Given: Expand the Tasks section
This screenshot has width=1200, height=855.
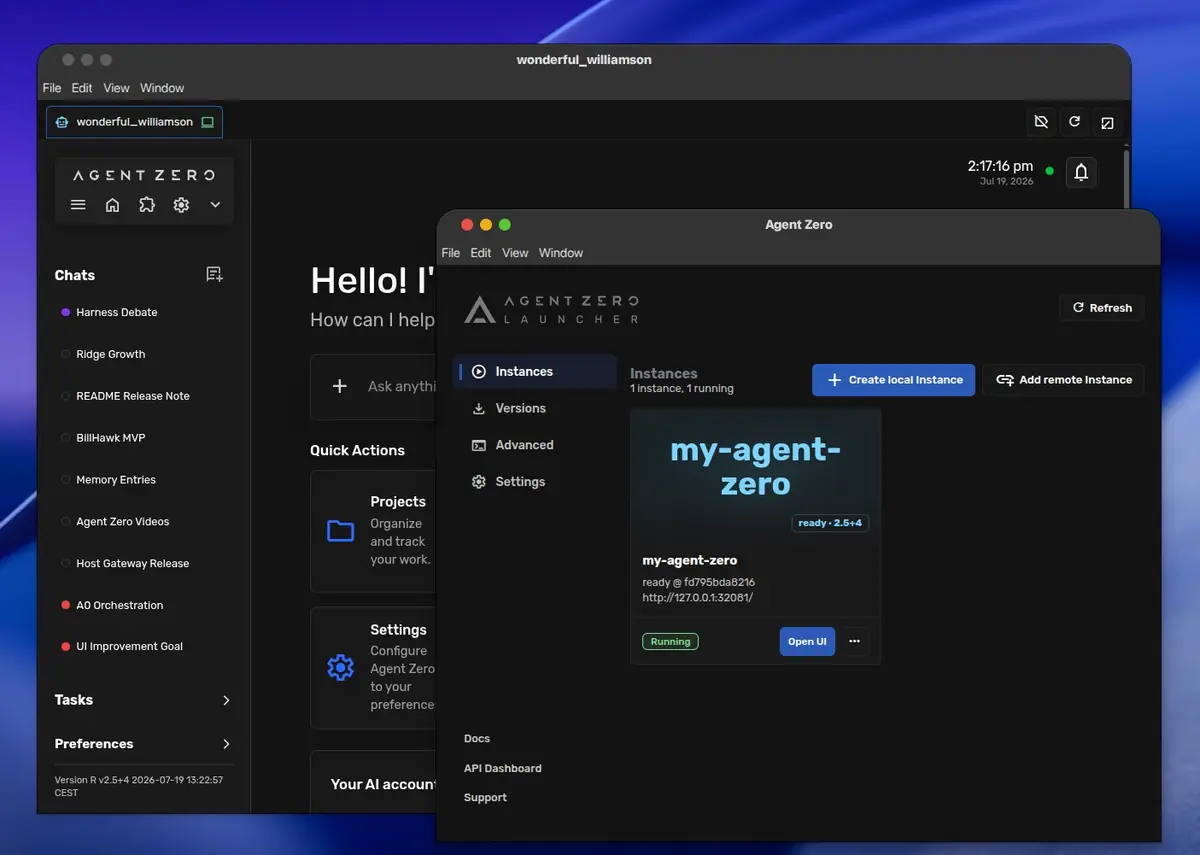Looking at the screenshot, I should [x=143, y=700].
